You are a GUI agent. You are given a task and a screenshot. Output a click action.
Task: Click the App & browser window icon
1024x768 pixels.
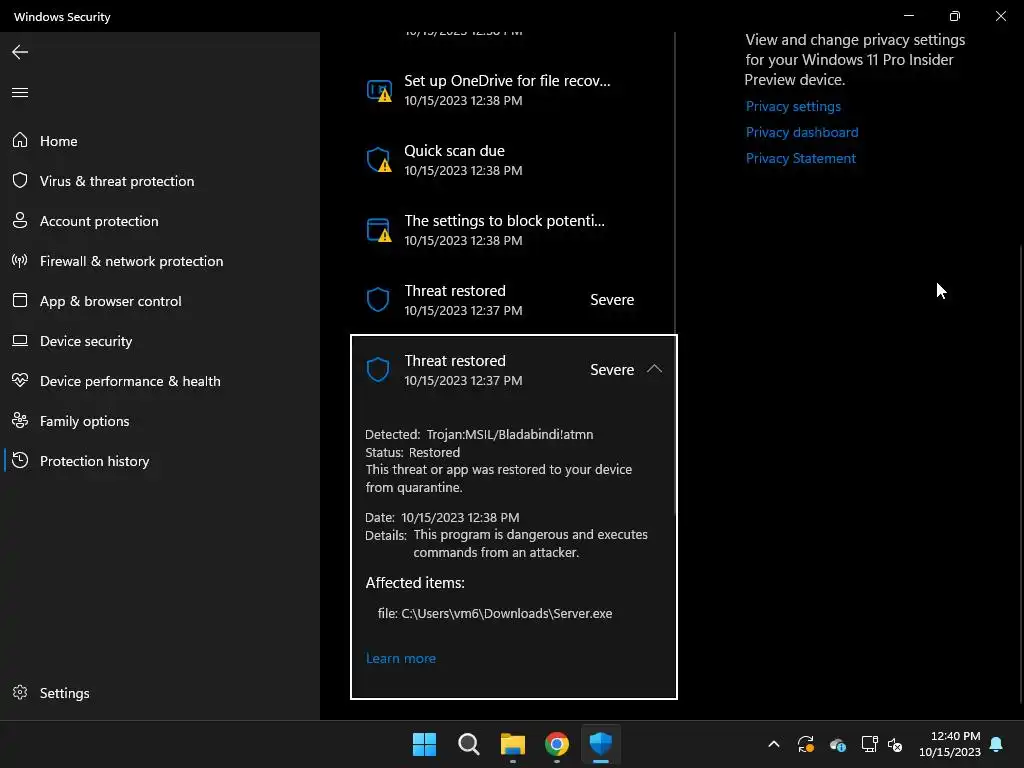(x=20, y=300)
